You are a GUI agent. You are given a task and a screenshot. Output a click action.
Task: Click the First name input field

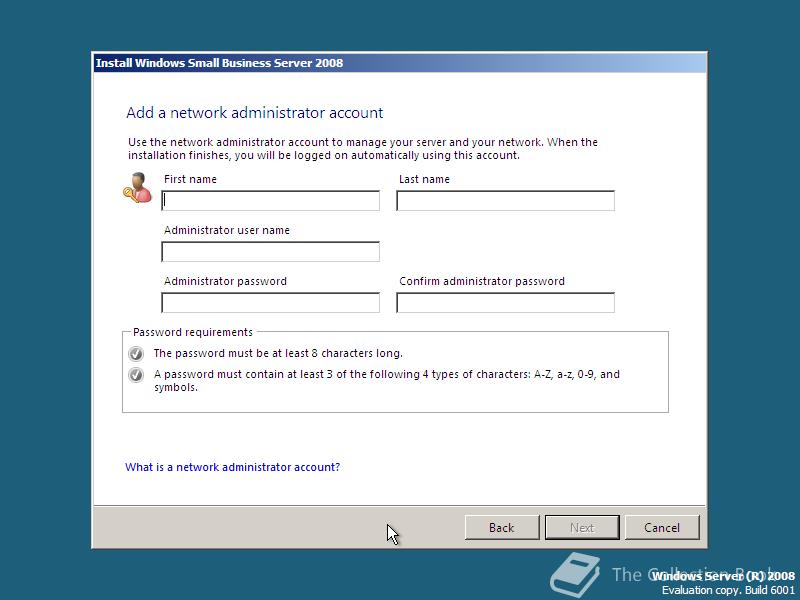tap(270, 201)
